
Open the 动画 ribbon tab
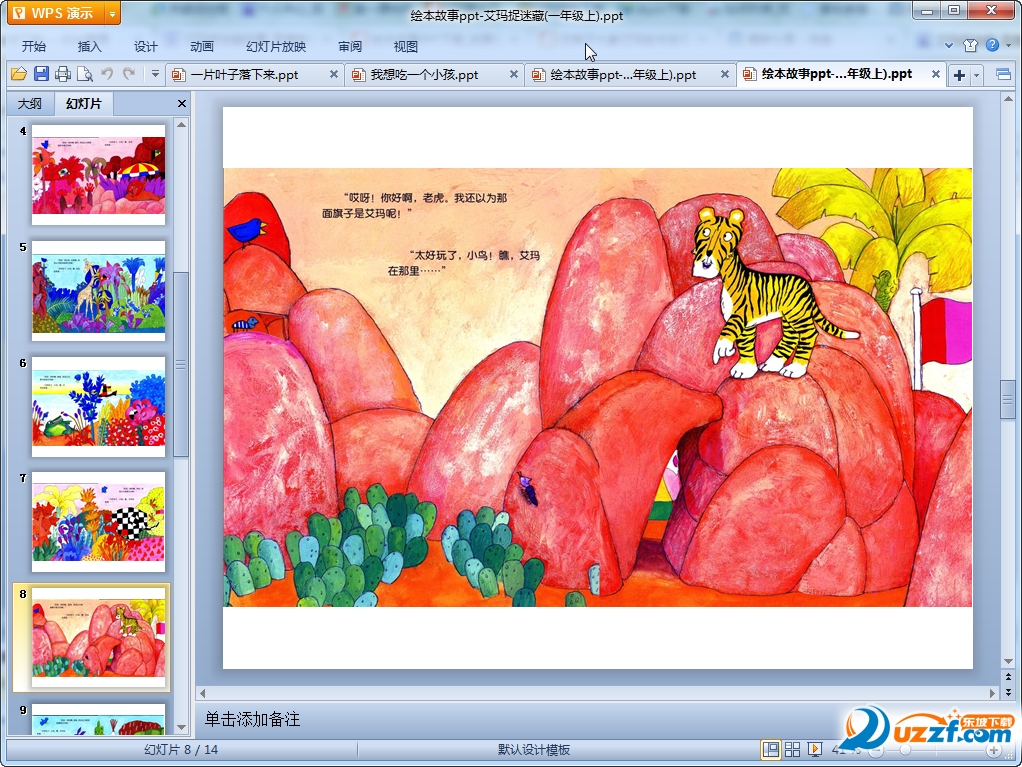(x=201, y=46)
